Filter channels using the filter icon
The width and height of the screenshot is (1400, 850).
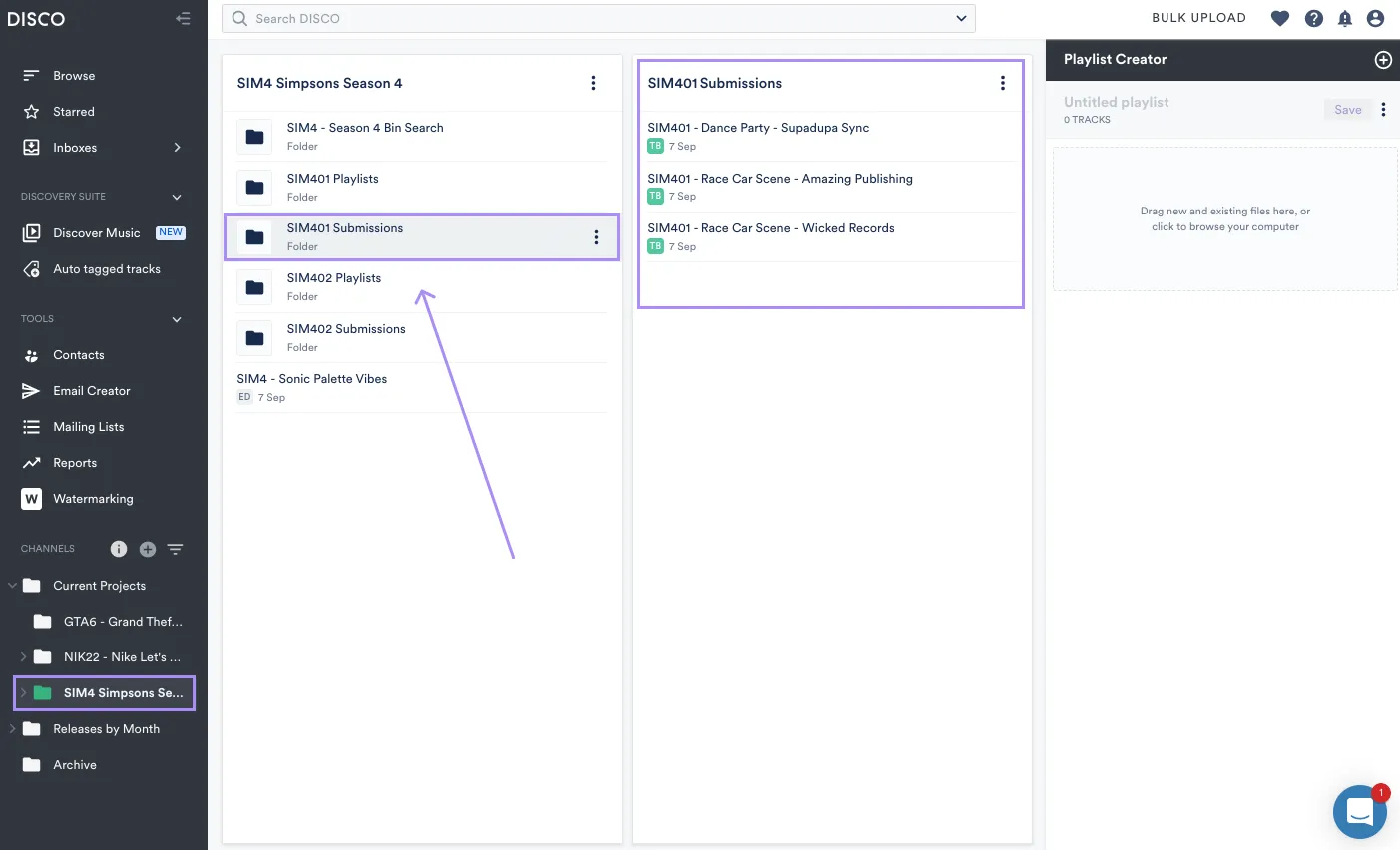175,548
